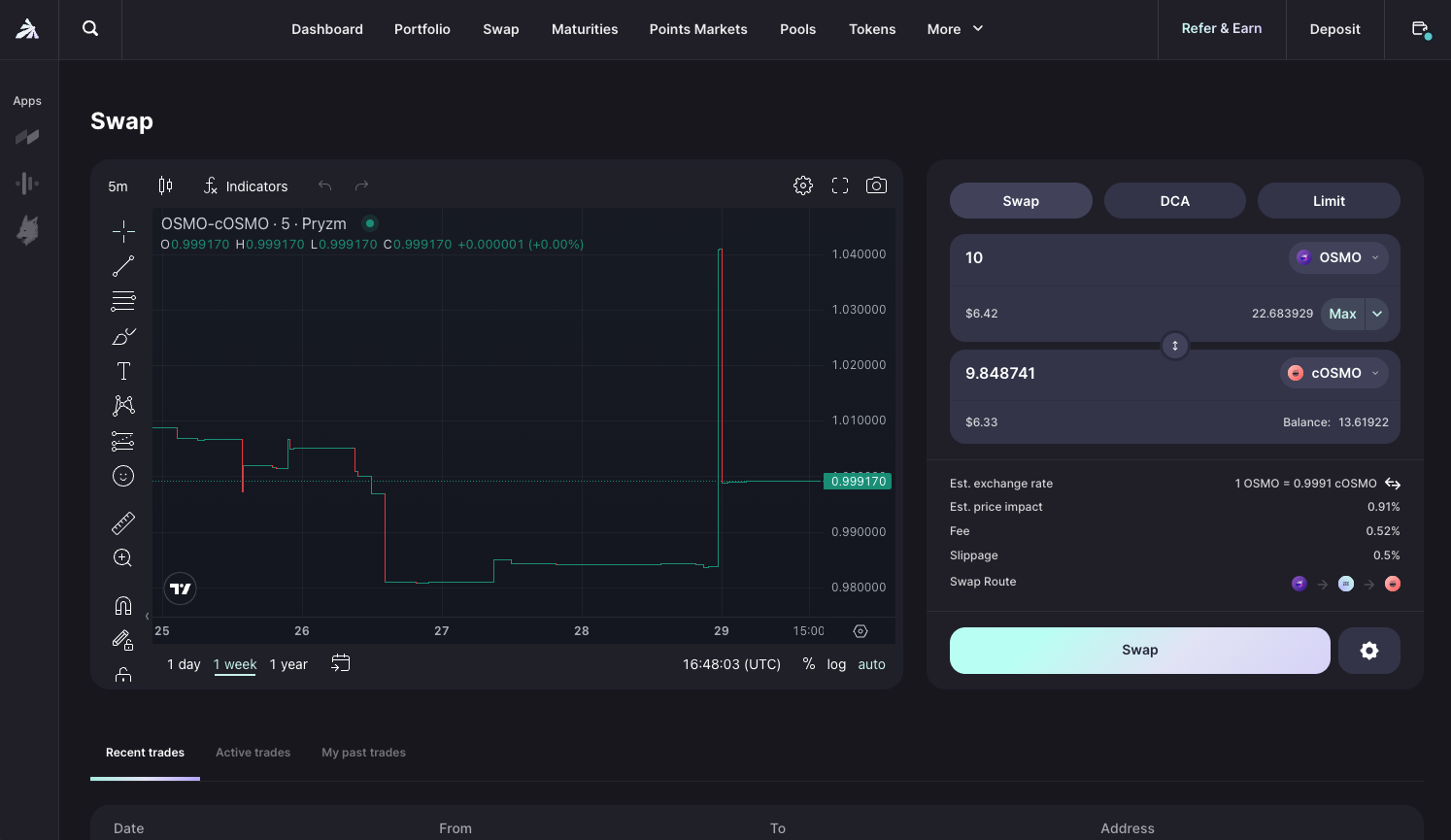Open the Refer & Earn link
Viewport: 1451px width, 840px height.
click(x=1222, y=29)
